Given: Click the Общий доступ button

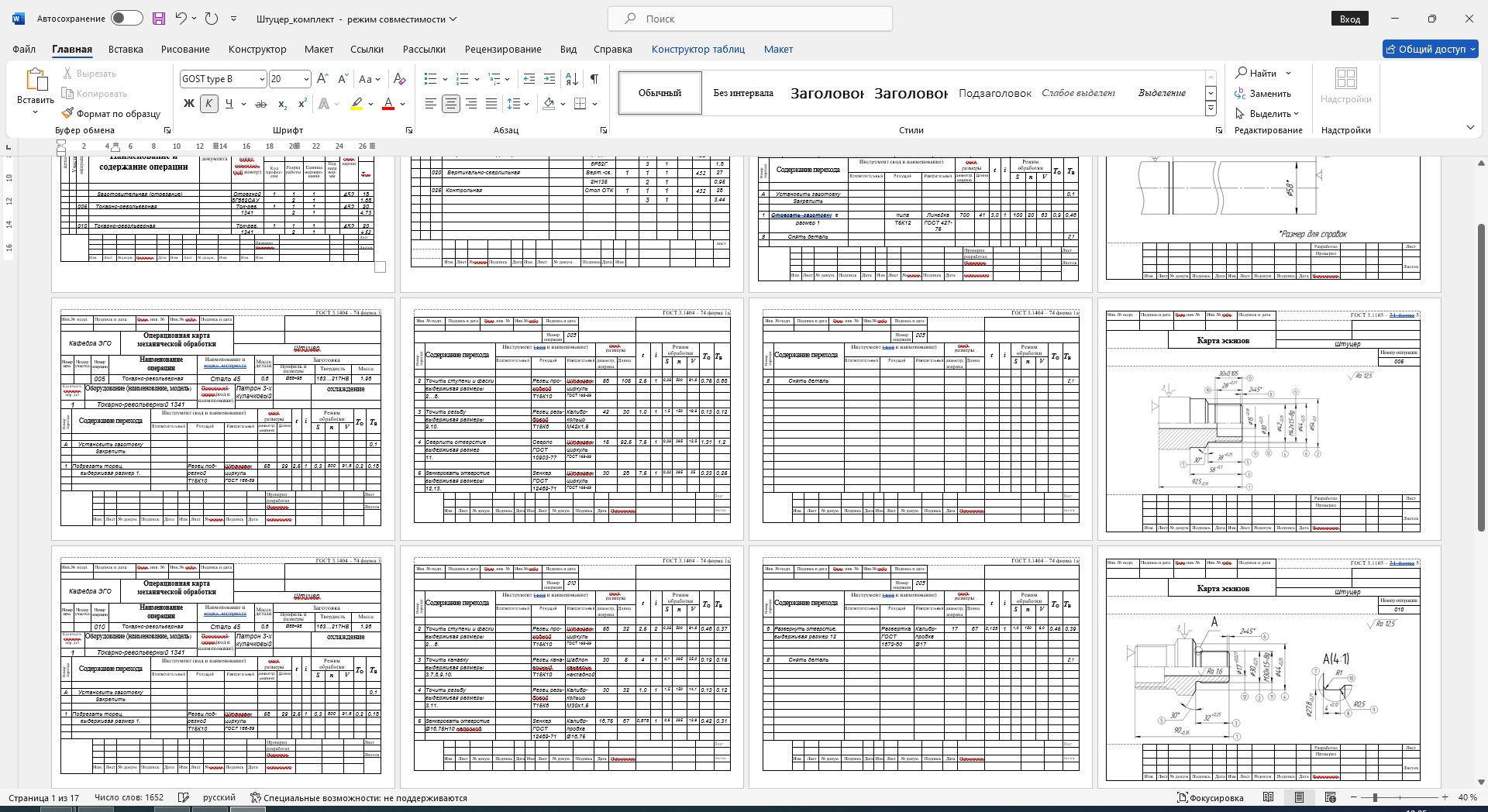Looking at the screenshot, I should click(x=1431, y=49).
